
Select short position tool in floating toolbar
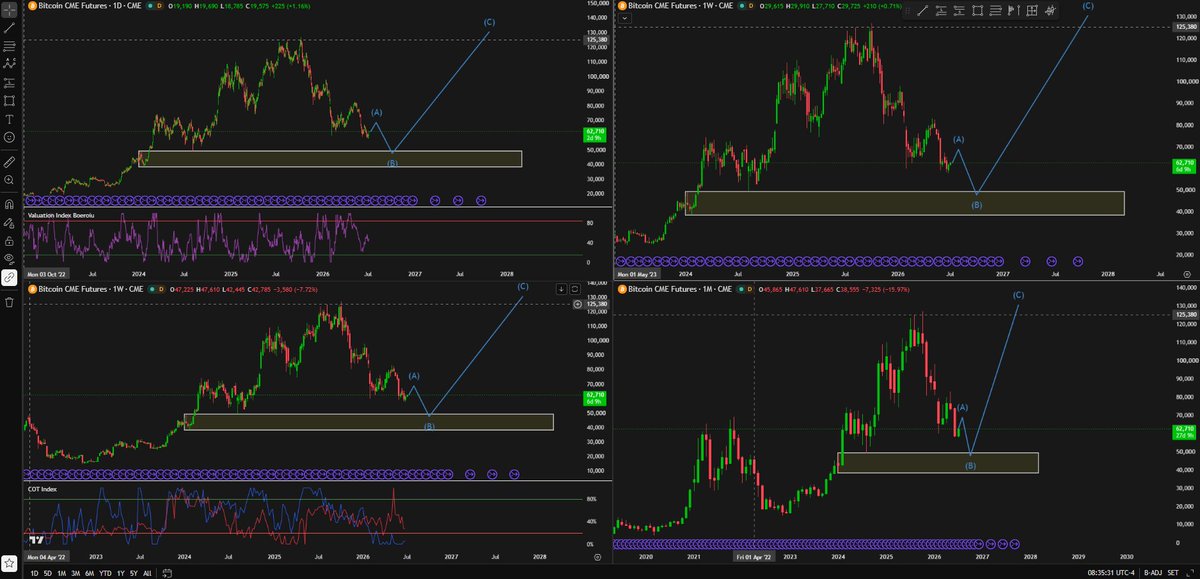(x=959, y=10)
